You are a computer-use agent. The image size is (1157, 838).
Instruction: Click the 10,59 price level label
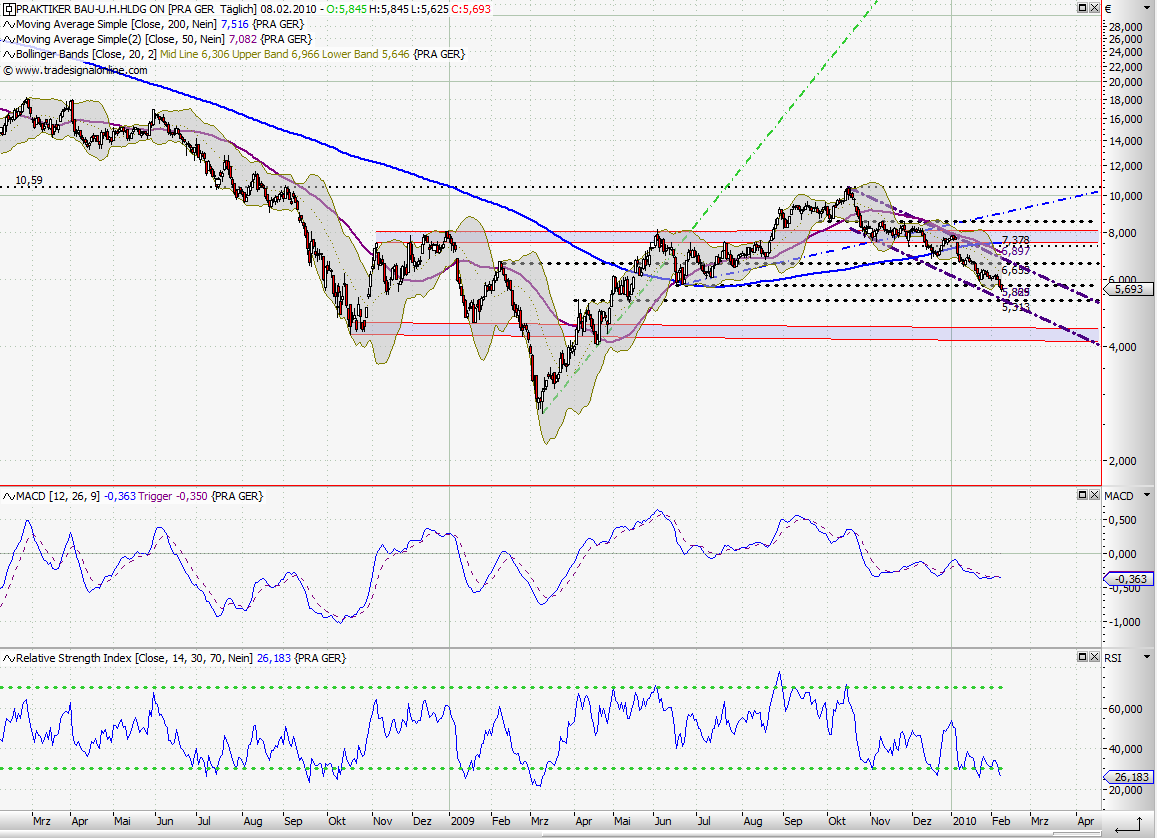pos(29,180)
